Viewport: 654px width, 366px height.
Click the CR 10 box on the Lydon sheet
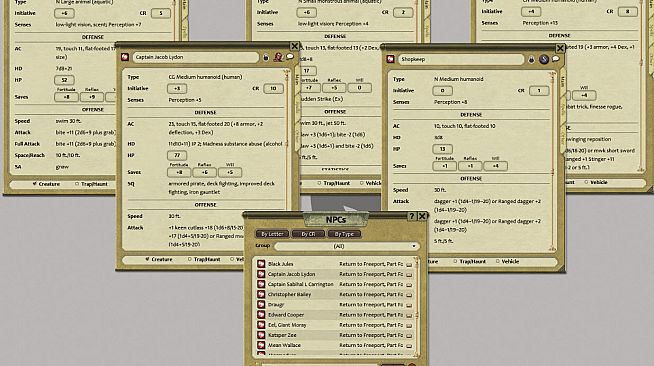click(x=273, y=88)
